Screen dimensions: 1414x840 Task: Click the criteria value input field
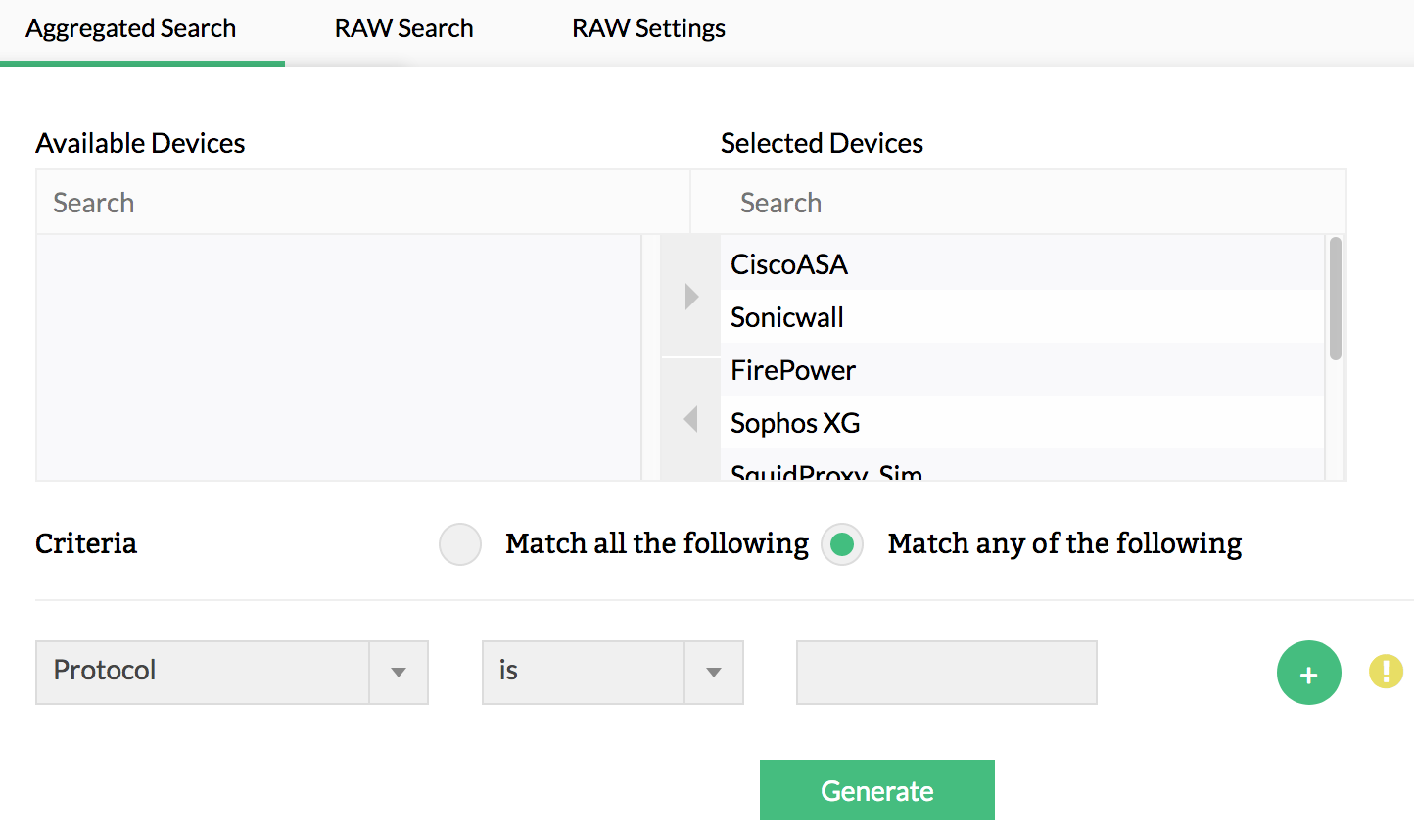(x=945, y=672)
